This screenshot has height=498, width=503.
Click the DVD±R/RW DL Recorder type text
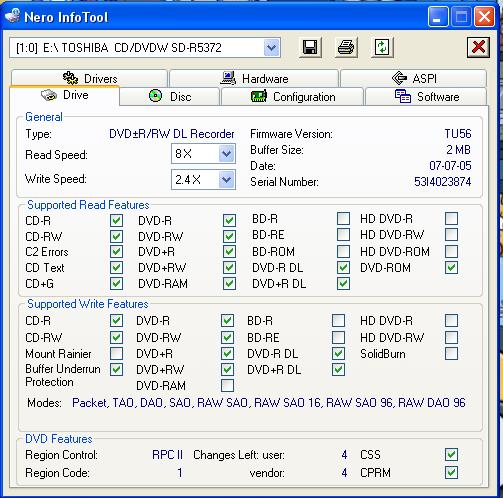point(172,134)
